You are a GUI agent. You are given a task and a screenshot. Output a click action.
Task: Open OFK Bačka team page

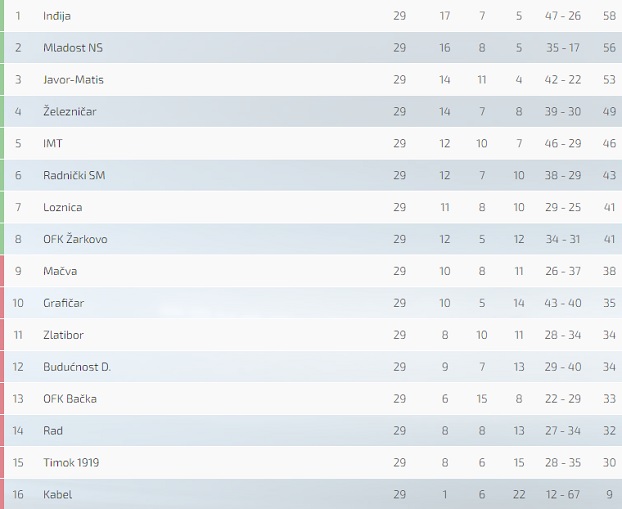70,399
